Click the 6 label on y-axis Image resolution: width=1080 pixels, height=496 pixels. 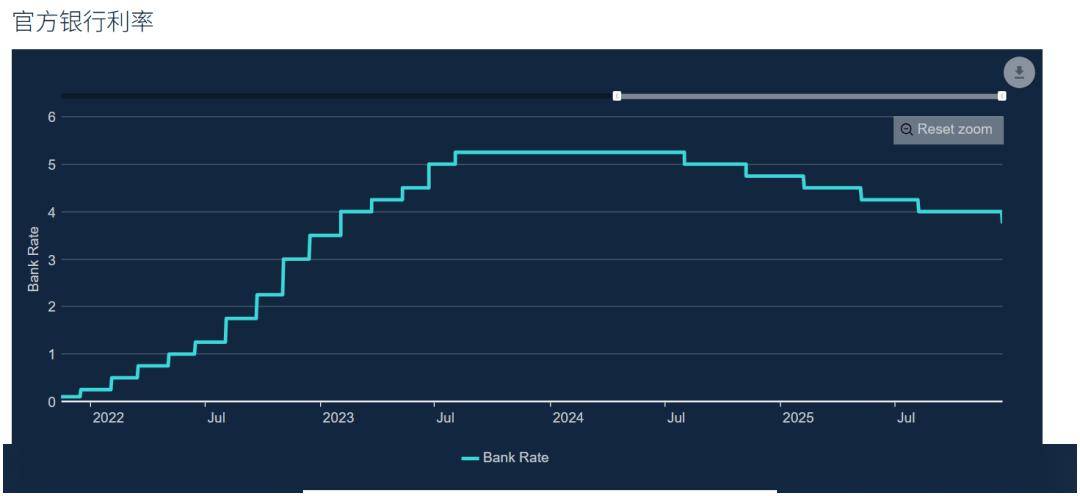tap(51, 117)
